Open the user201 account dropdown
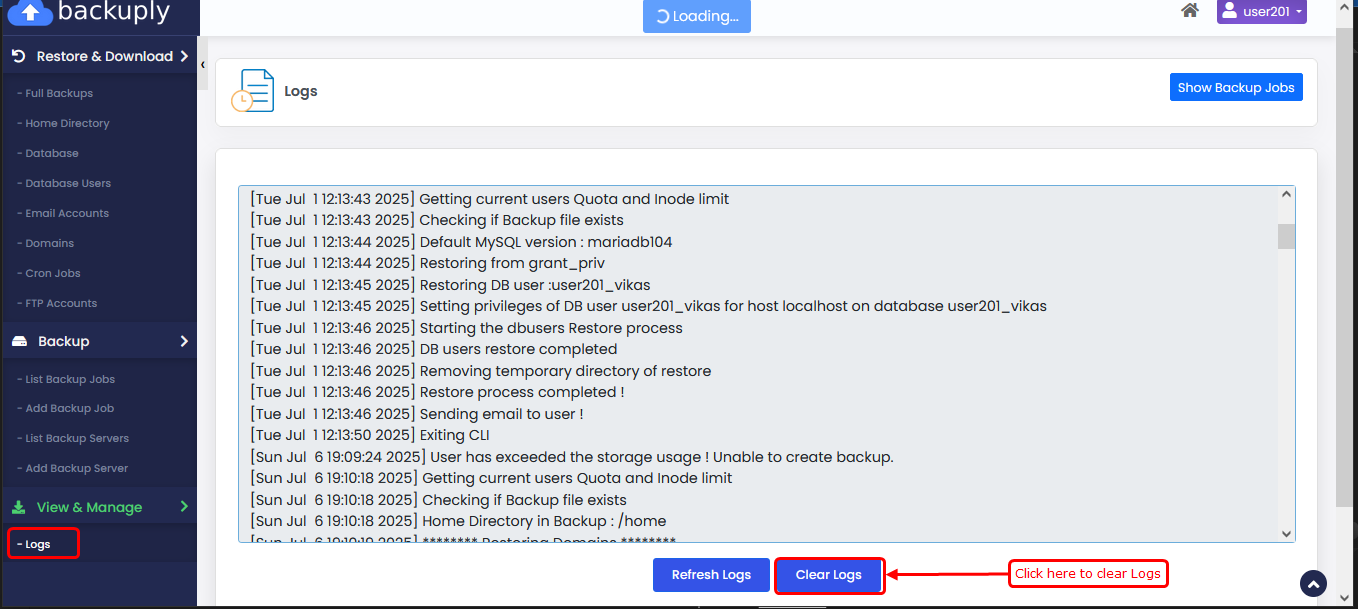 click(x=1261, y=12)
